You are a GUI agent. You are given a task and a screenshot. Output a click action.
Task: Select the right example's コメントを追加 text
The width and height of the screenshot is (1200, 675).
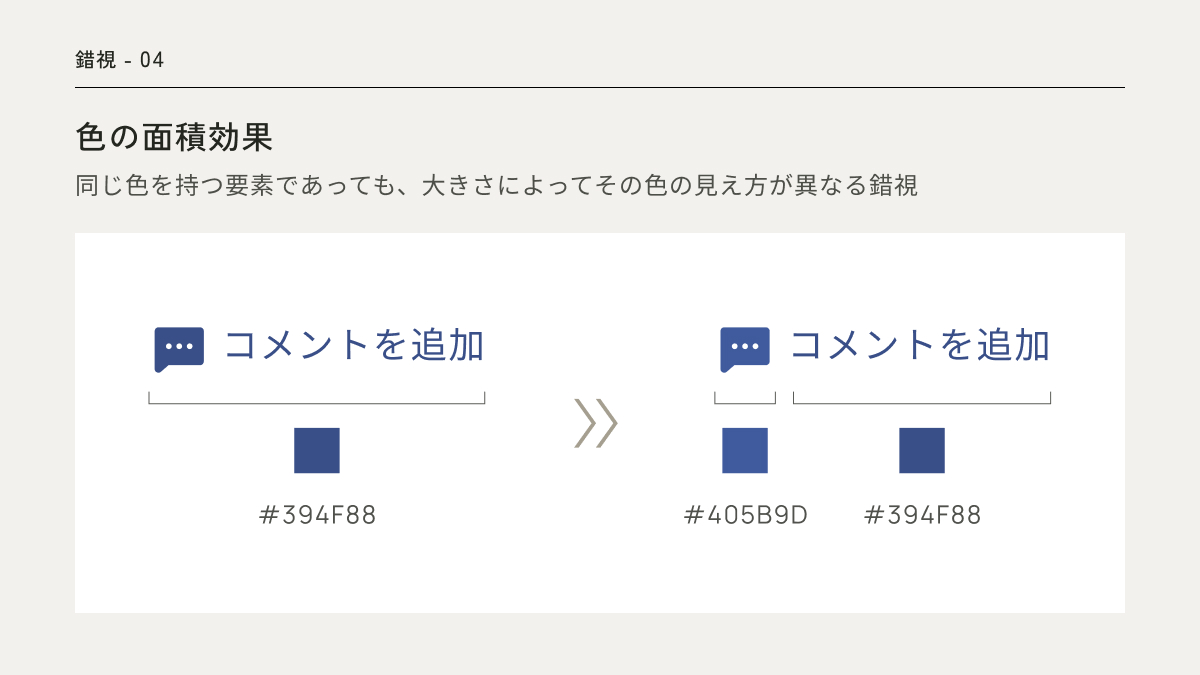point(920,346)
